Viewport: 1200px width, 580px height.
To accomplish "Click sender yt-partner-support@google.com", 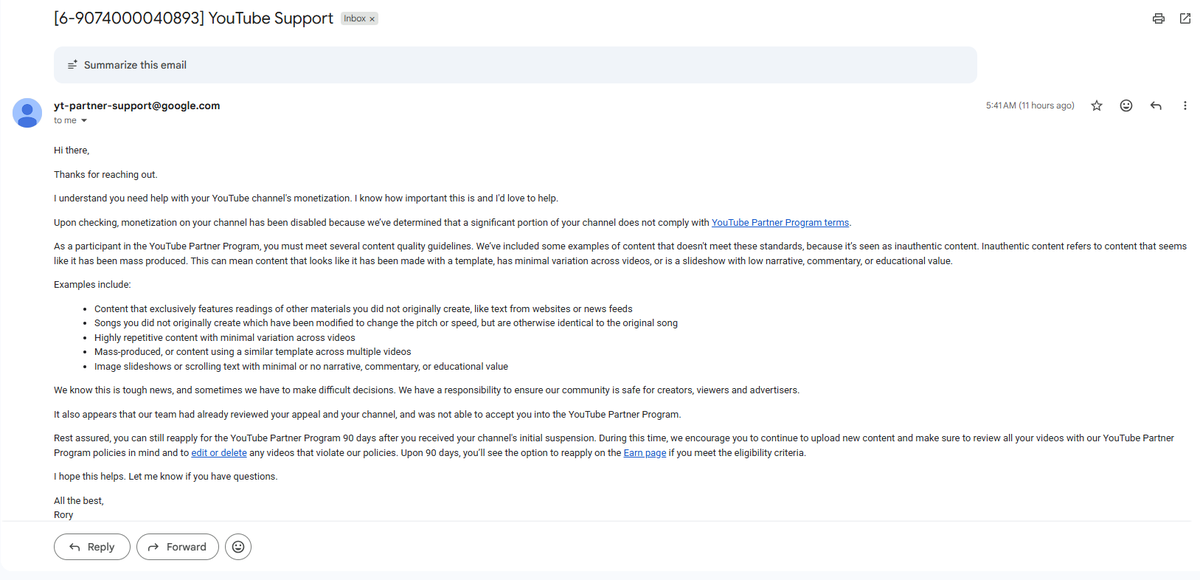I will (x=137, y=105).
